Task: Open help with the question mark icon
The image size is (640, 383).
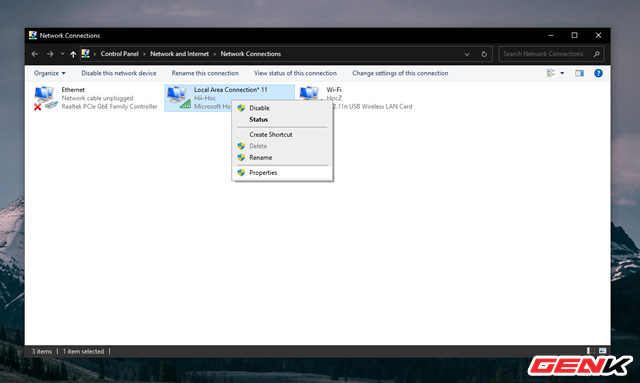Action: (598, 73)
